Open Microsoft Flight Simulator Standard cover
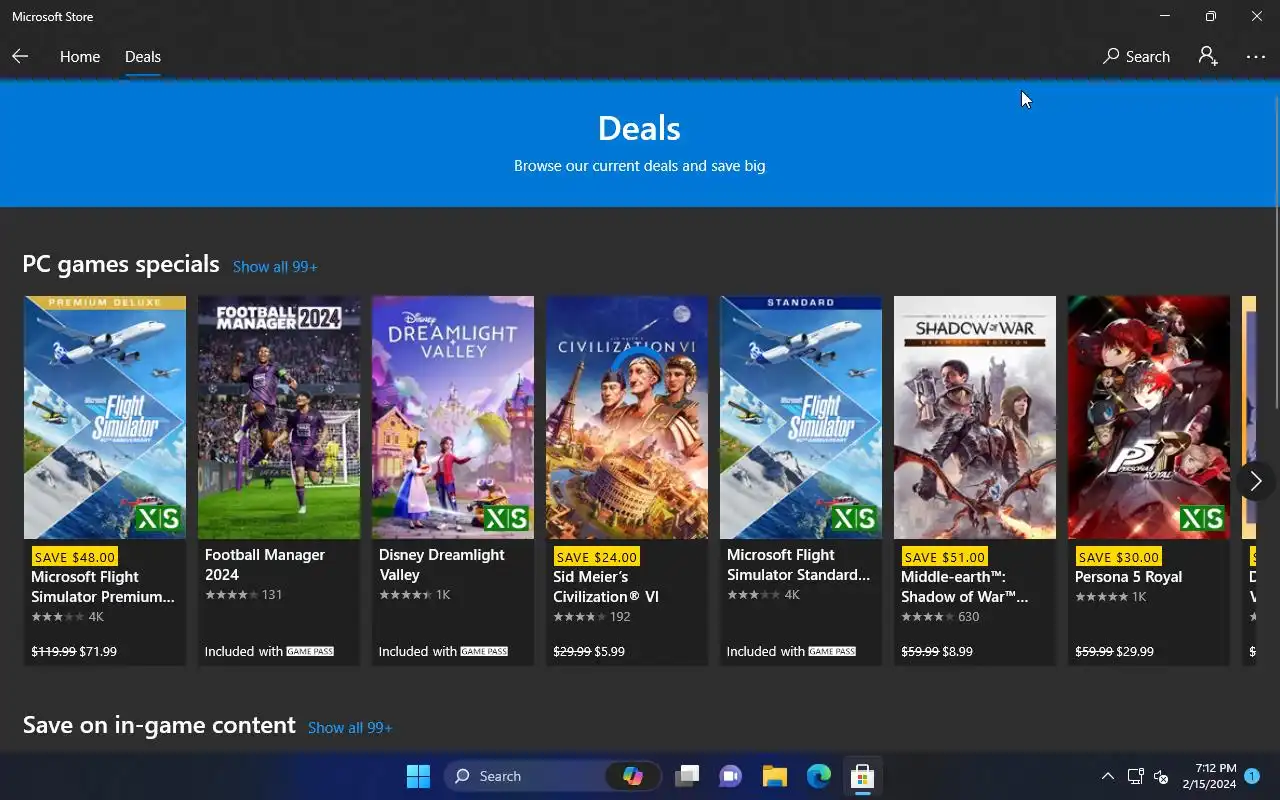1280x800 pixels. coord(801,417)
